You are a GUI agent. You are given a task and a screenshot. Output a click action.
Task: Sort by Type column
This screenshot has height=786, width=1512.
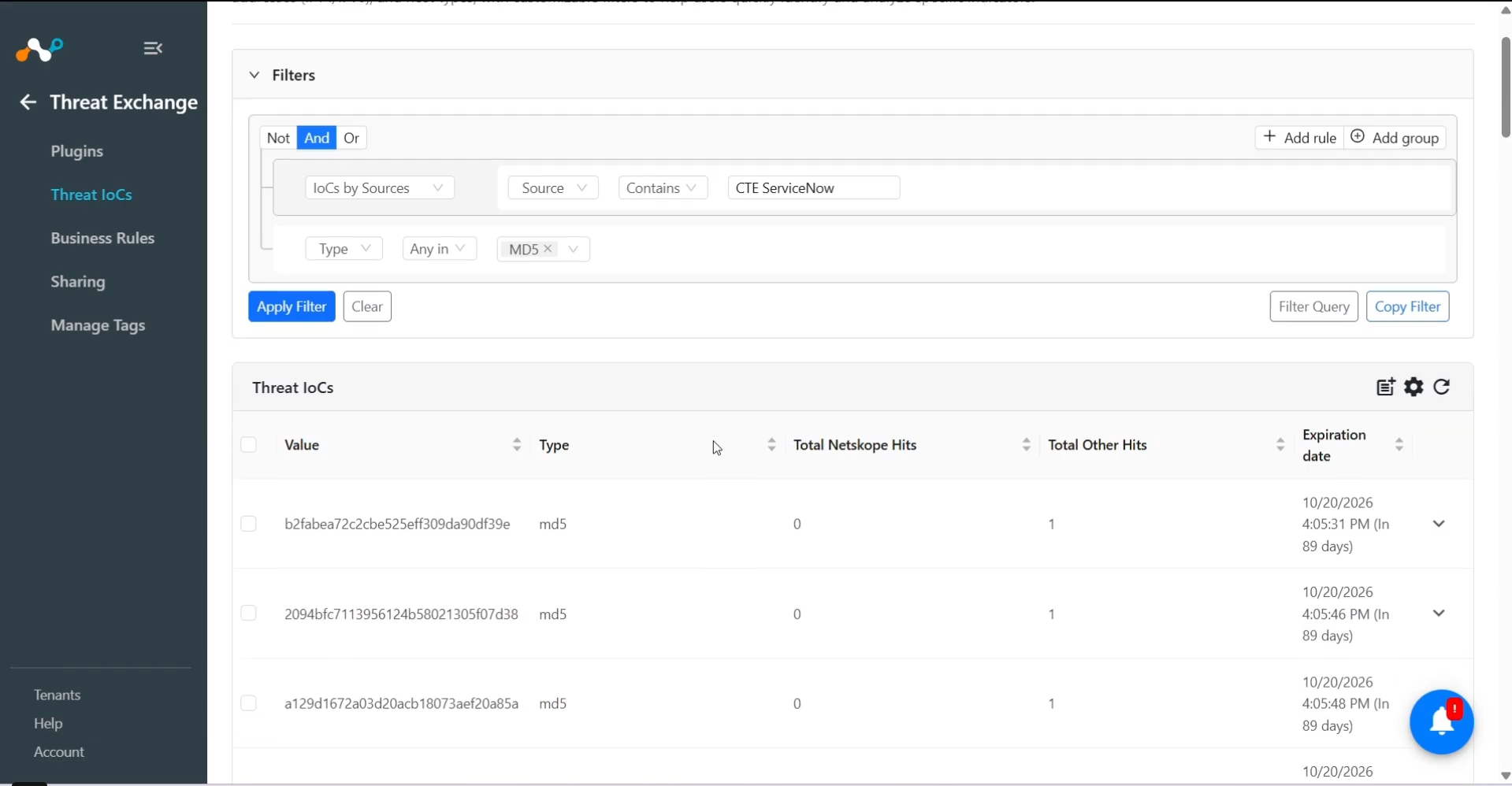[x=771, y=445]
